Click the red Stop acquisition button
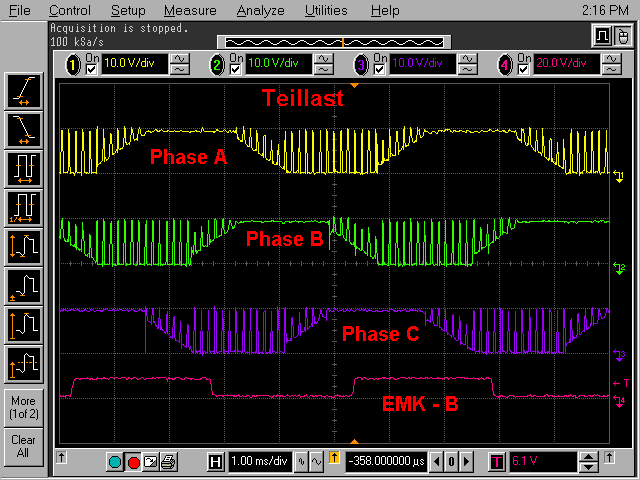The image size is (640, 480). (133, 462)
